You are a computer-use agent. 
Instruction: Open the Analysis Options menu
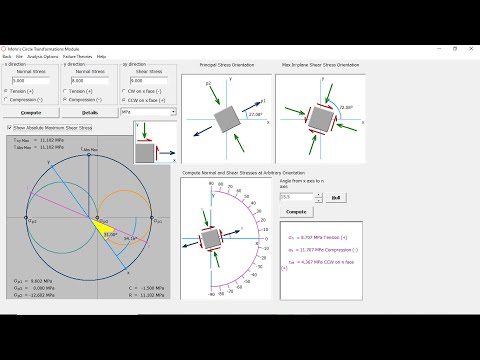(43, 57)
